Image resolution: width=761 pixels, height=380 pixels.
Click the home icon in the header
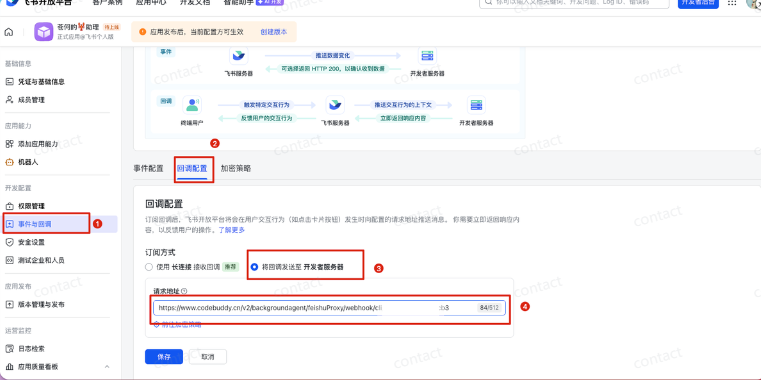(9, 32)
